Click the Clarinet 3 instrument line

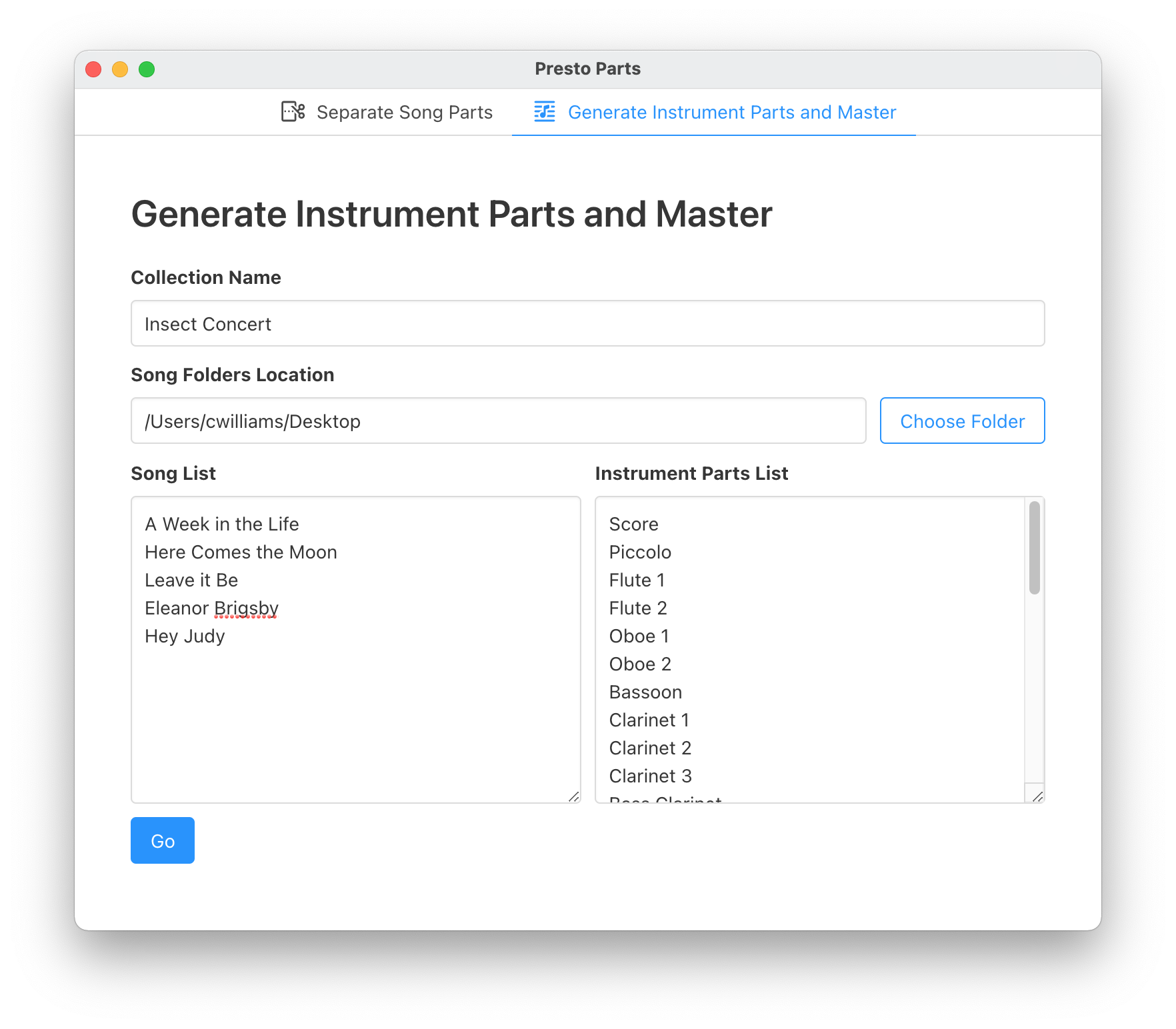point(650,776)
